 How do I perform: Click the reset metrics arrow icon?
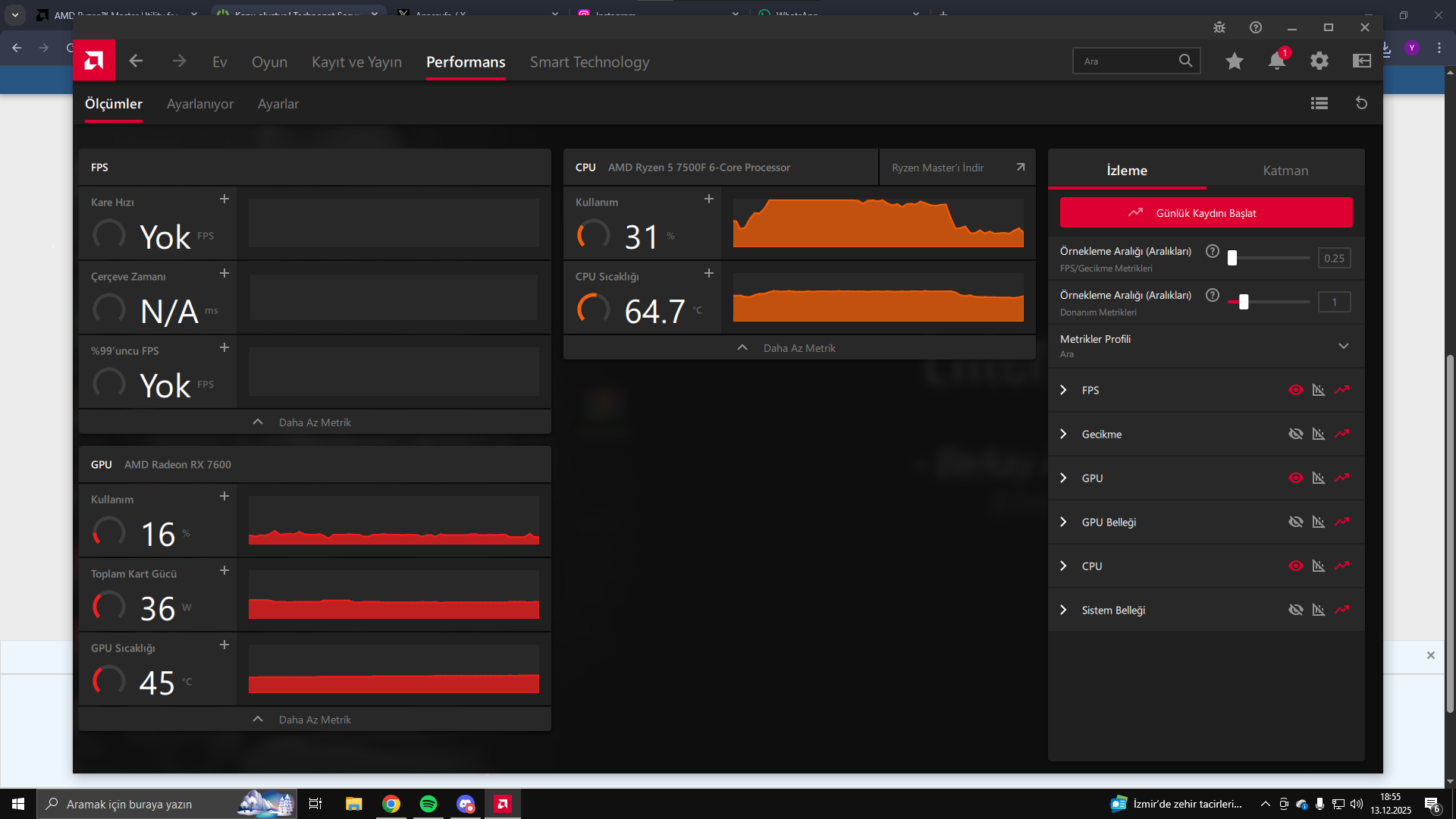[1361, 103]
